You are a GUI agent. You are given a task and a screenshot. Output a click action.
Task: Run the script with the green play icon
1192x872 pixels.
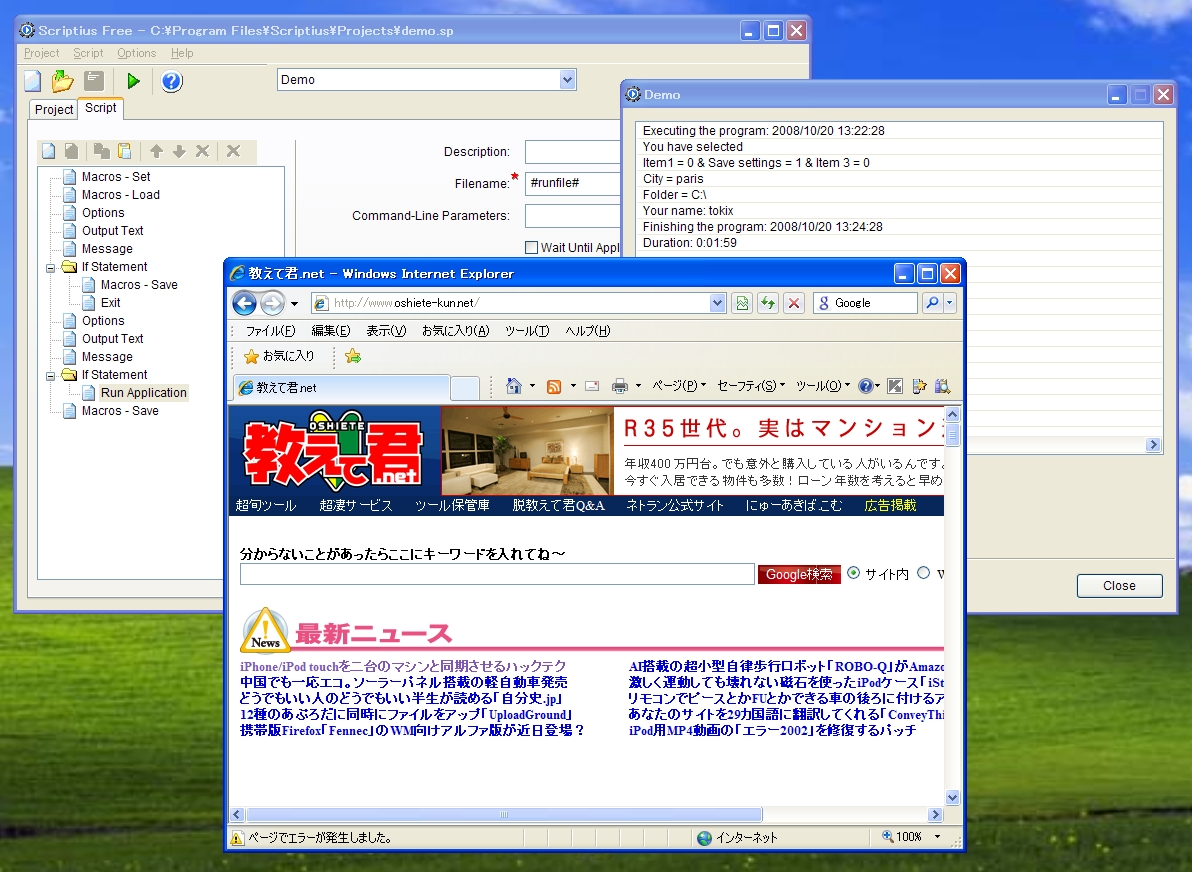134,81
